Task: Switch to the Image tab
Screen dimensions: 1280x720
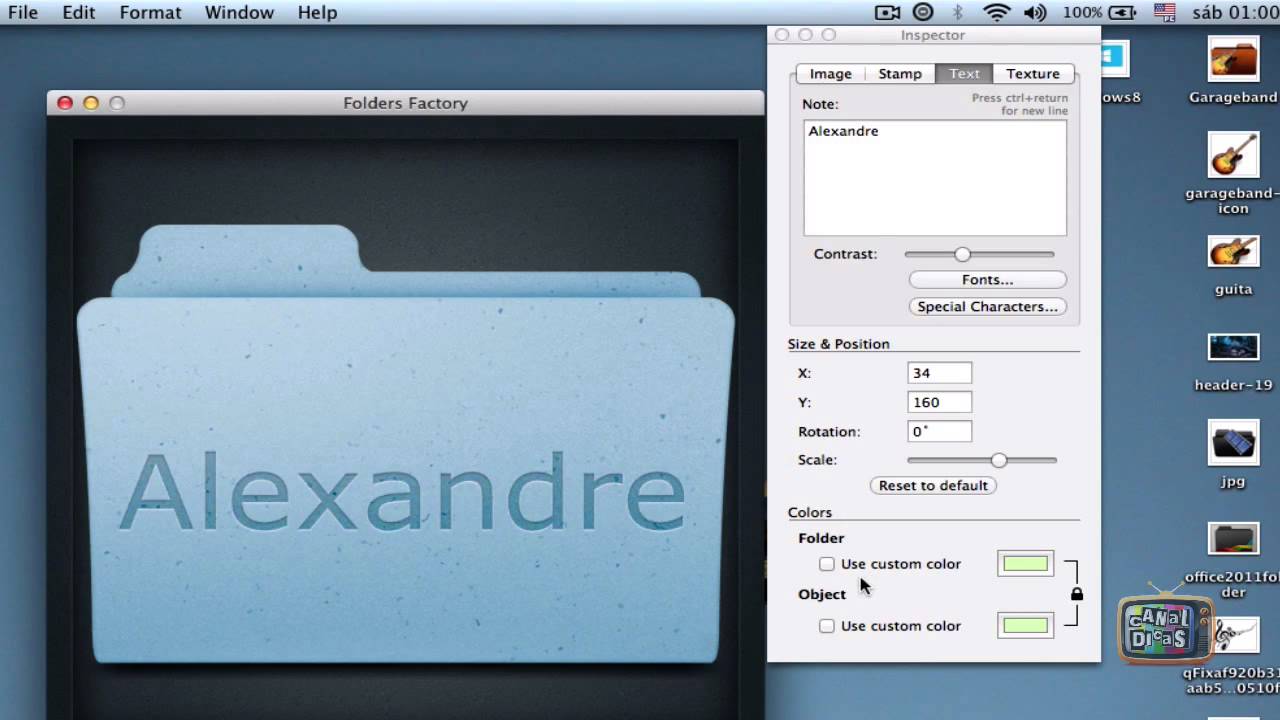Action: pyautogui.click(x=830, y=74)
